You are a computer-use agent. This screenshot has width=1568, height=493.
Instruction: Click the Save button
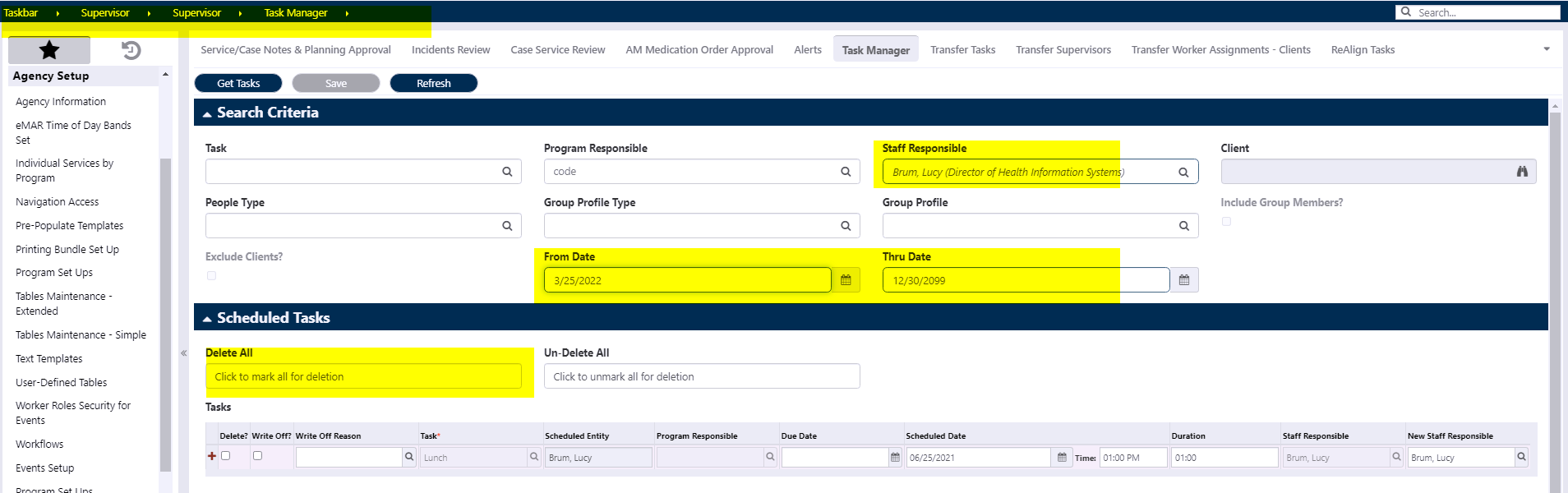pos(336,83)
